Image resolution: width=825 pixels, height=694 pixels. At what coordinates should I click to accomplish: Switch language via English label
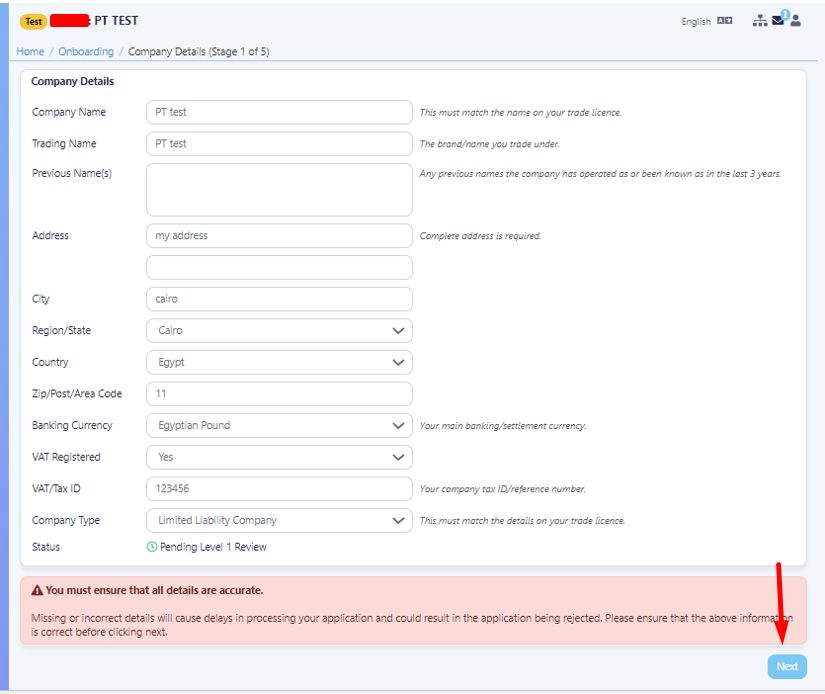(695, 22)
